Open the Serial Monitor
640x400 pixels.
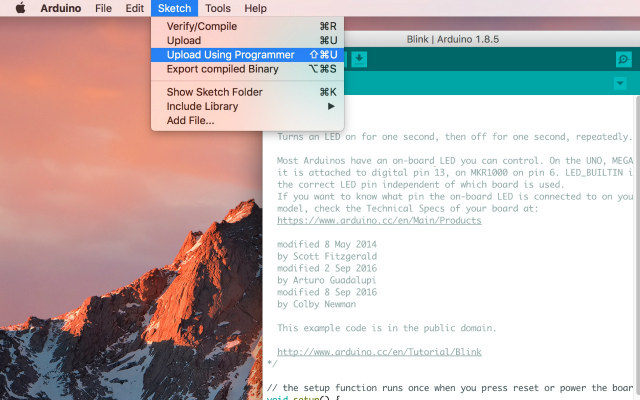pyautogui.click(x=623, y=60)
